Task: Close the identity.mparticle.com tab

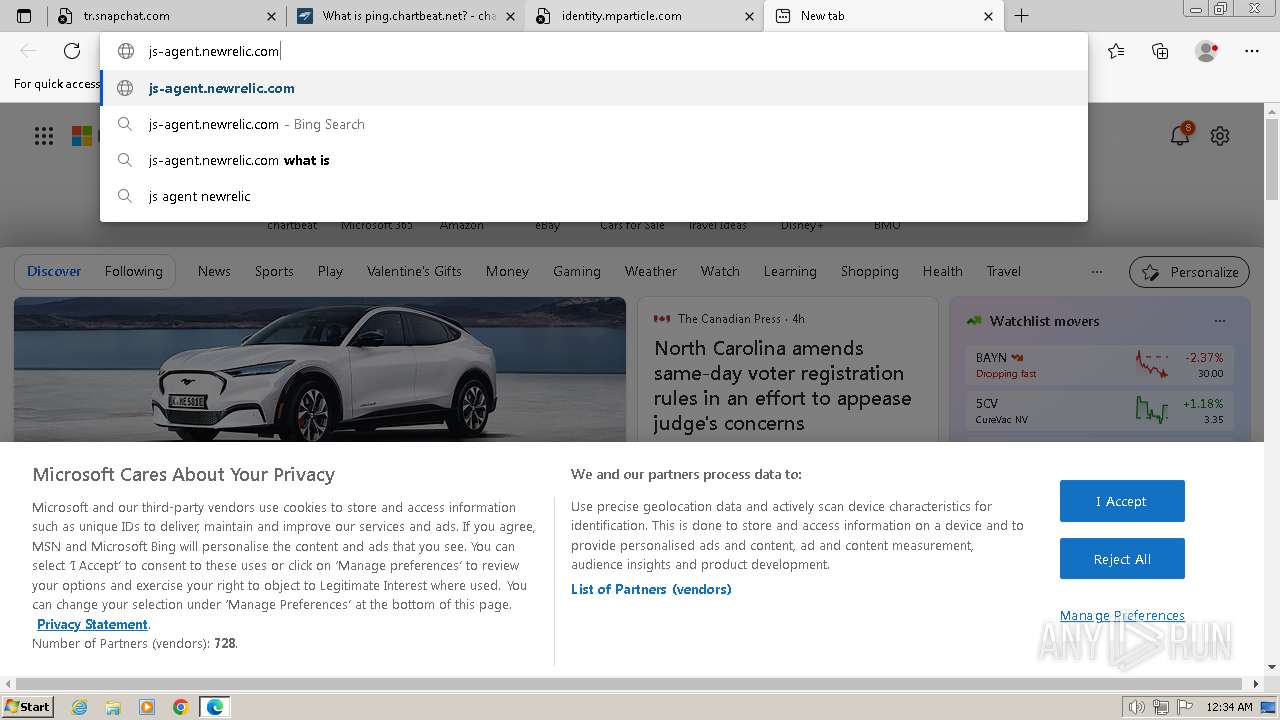Action: [750, 16]
